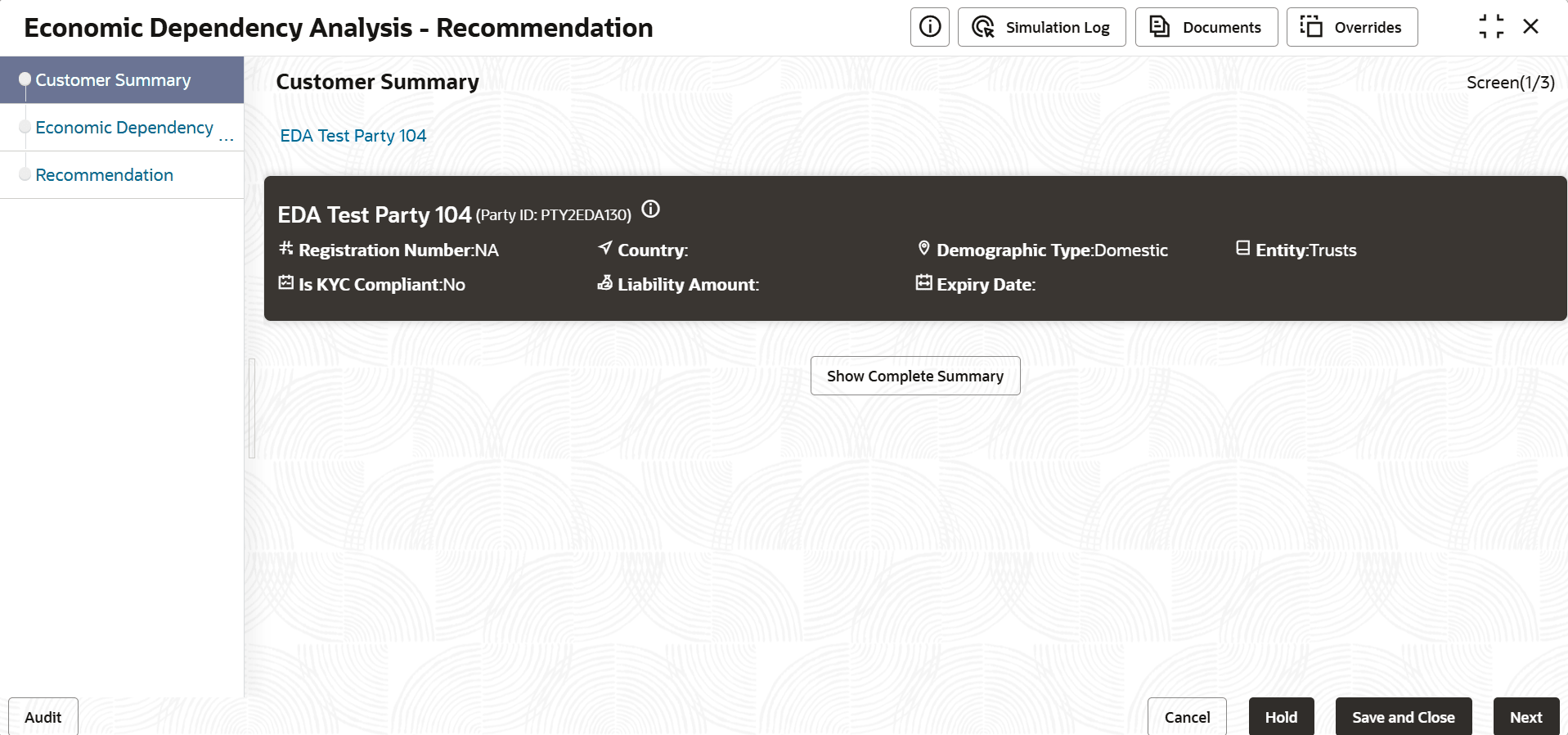The image size is (1568, 735).
Task: Click Save and Close
Action: (x=1404, y=717)
